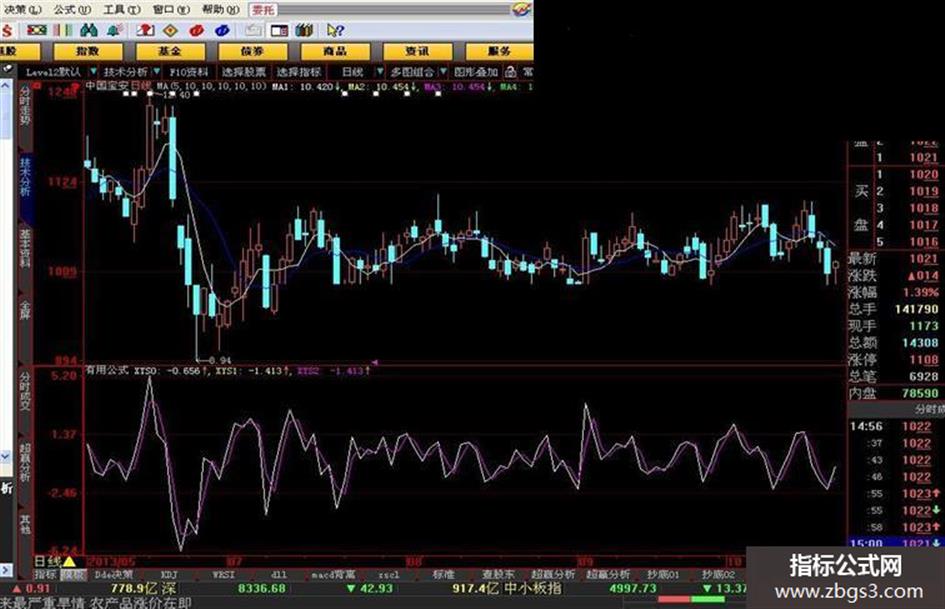Select the 抄底01 indicator tab

tap(663, 575)
